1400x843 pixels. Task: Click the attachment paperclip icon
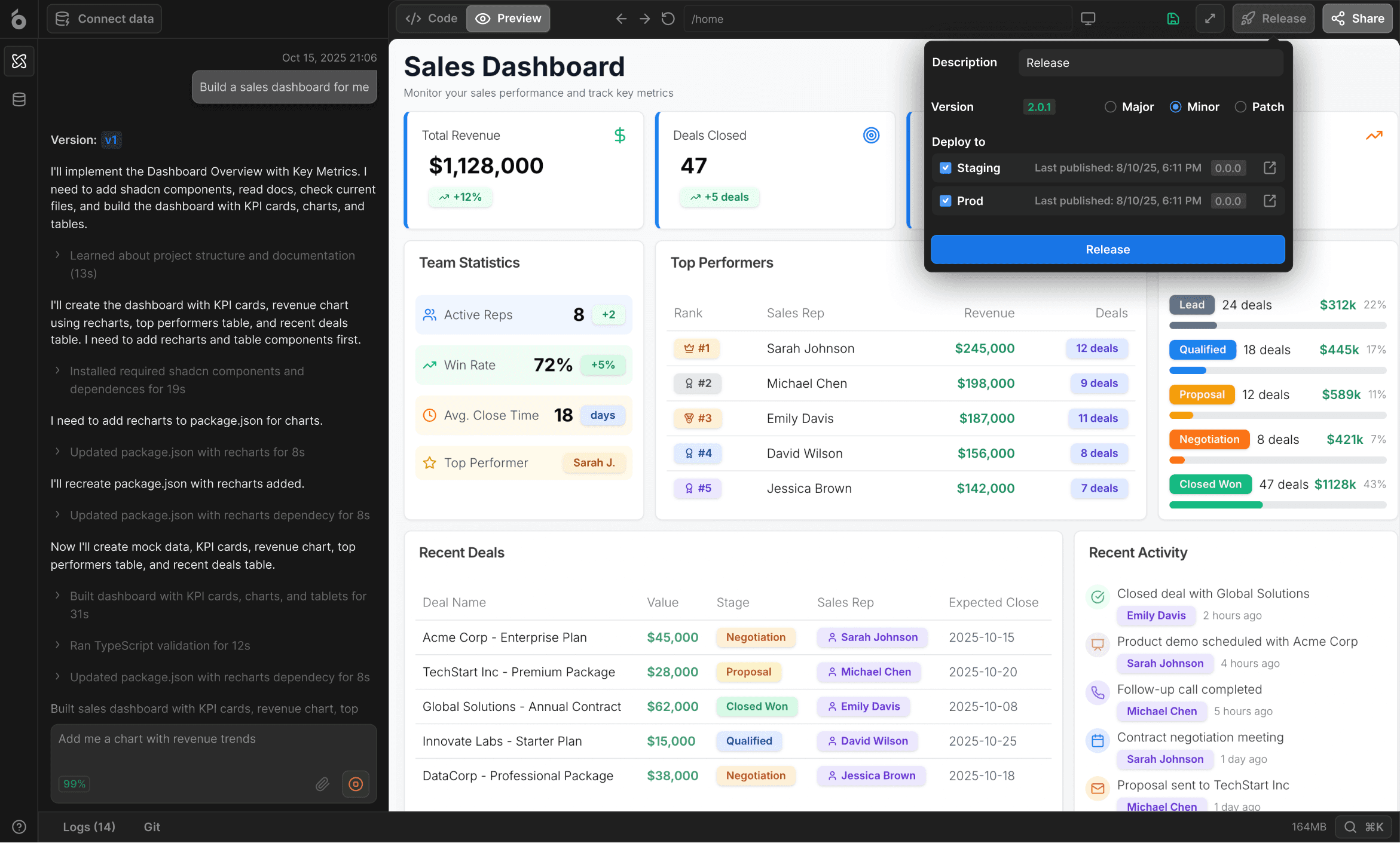[x=322, y=784]
